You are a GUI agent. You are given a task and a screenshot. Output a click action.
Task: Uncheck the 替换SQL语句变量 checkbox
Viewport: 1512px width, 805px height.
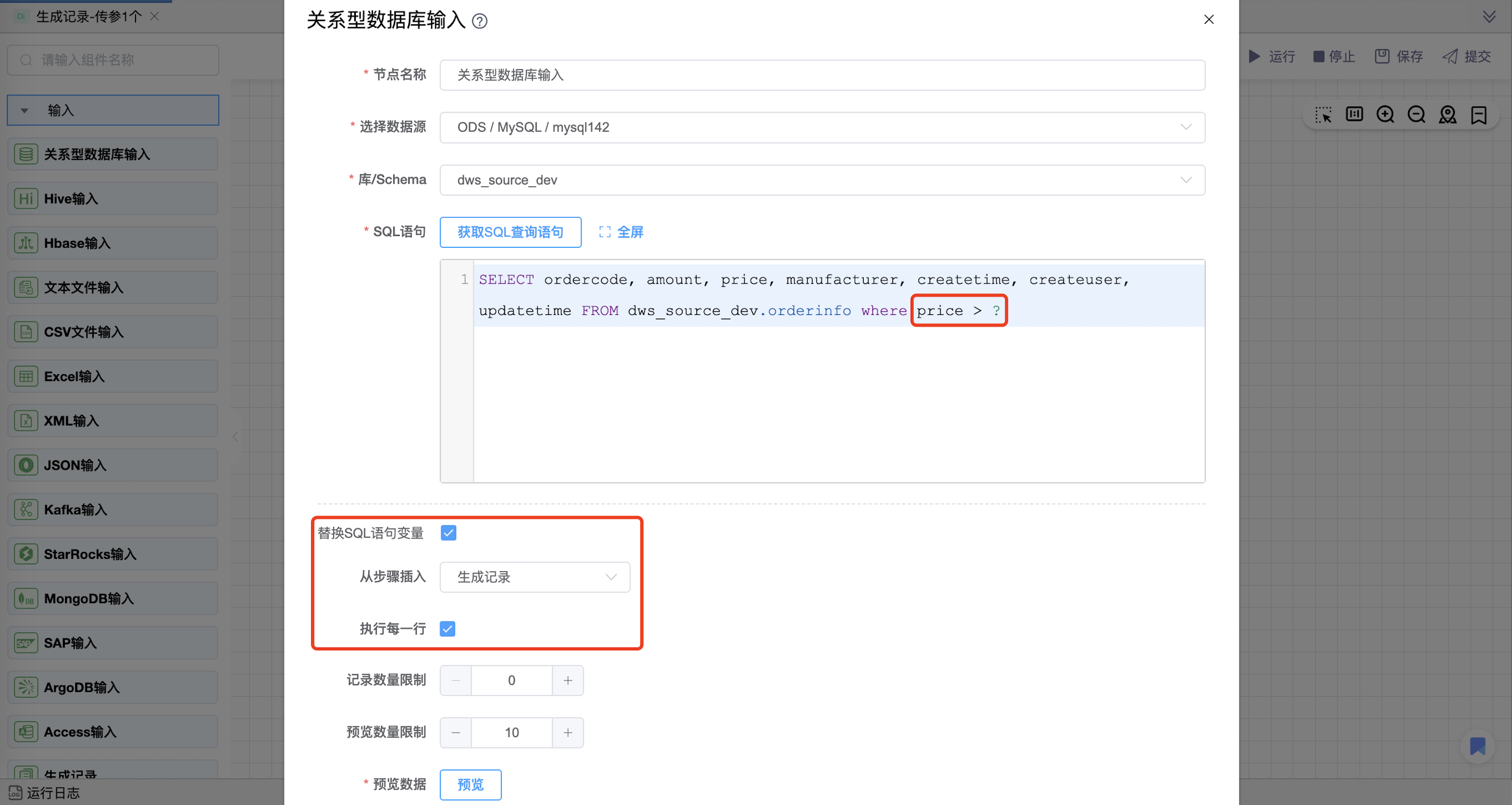[449, 533]
